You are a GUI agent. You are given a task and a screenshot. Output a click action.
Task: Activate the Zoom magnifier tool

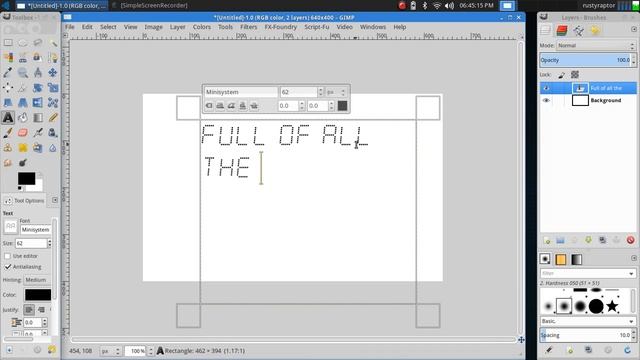click(x=23, y=73)
